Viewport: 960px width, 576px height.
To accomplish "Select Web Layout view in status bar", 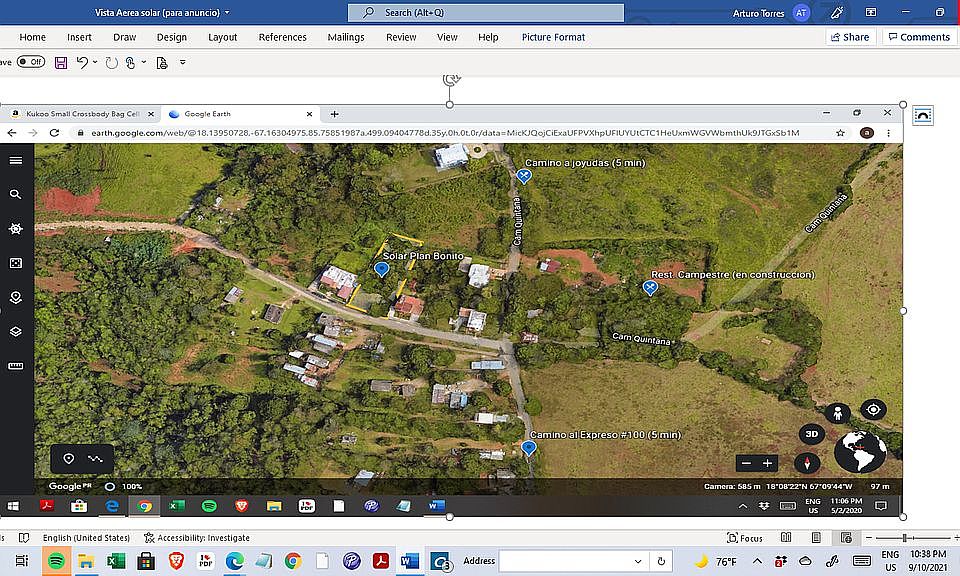I will tap(846, 538).
